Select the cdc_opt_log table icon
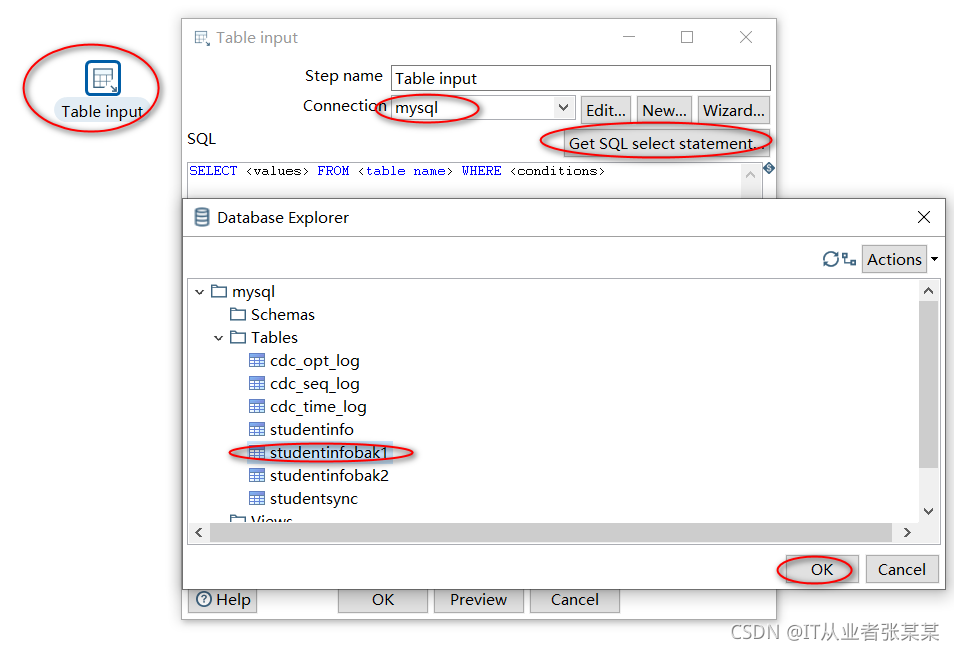Viewport: 954px width, 650px height. (x=257, y=361)
